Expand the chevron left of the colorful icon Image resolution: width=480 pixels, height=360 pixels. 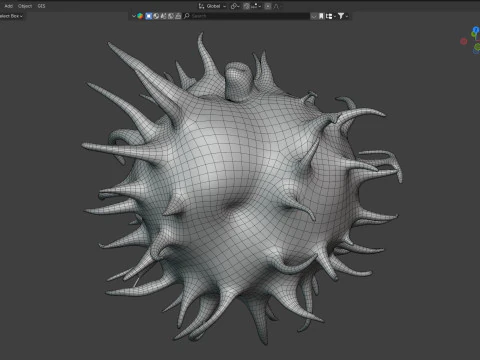pos(134,16)
